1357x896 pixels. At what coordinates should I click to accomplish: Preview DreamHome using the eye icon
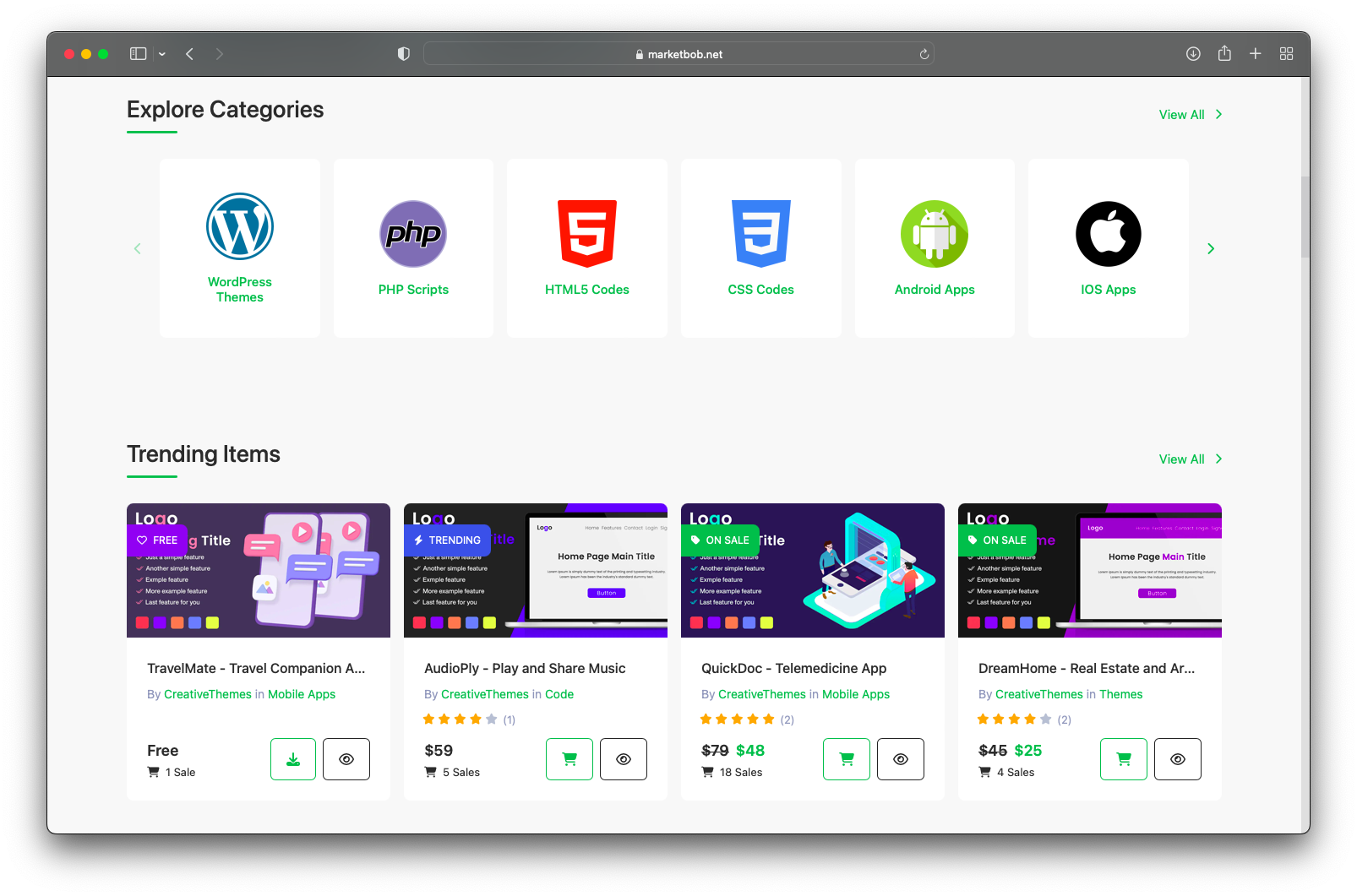1178,759
